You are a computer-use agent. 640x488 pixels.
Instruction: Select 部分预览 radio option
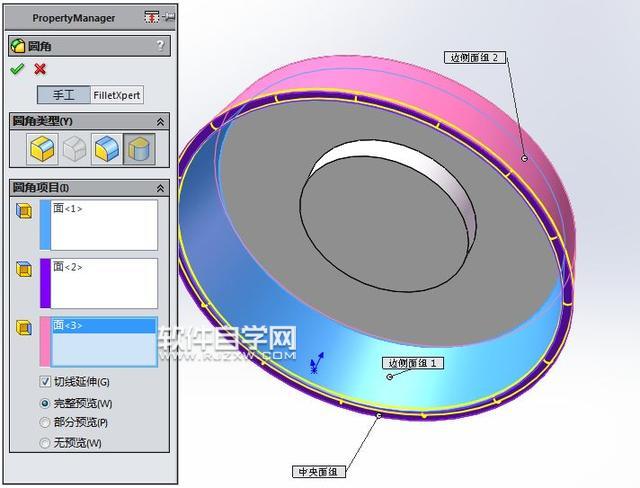(x=45, y=422)
